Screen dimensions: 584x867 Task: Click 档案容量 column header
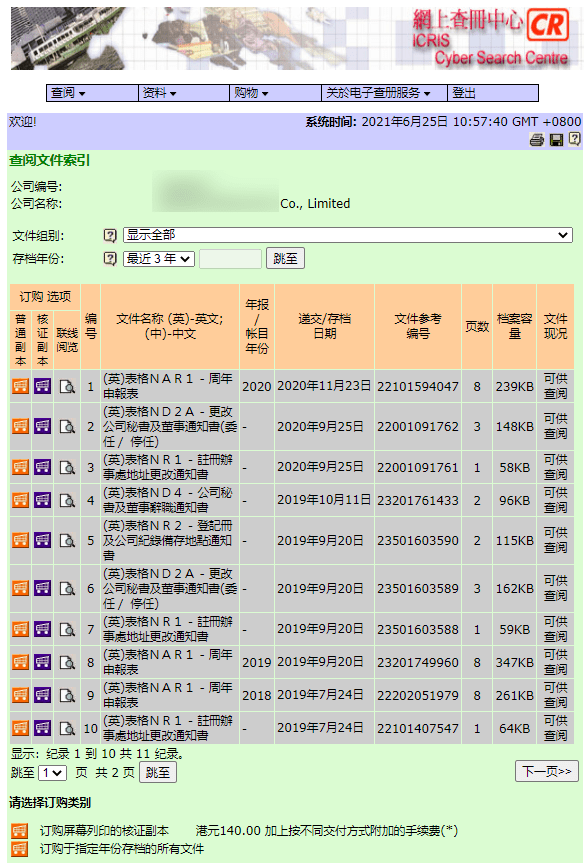click(514, 326)
